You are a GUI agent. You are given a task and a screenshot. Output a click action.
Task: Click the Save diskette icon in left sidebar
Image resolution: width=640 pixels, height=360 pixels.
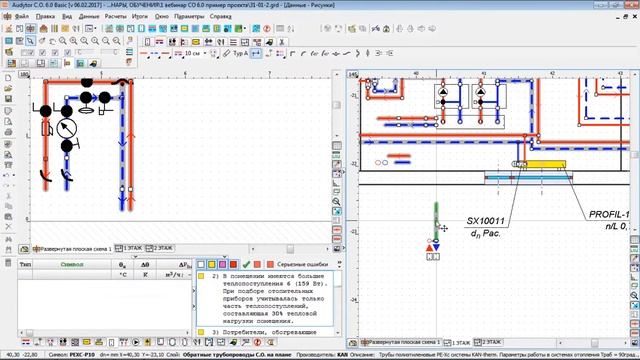(x=8, y=99)
